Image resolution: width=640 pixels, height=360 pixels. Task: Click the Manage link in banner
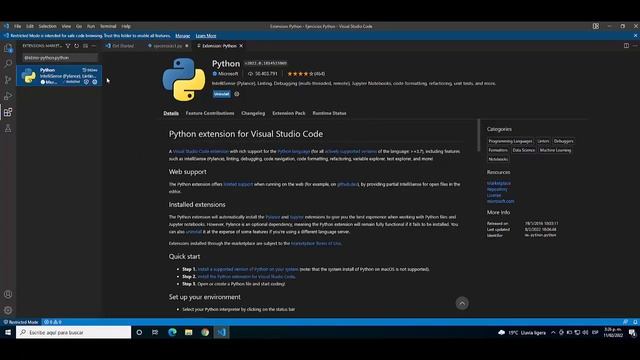[182, 36]
